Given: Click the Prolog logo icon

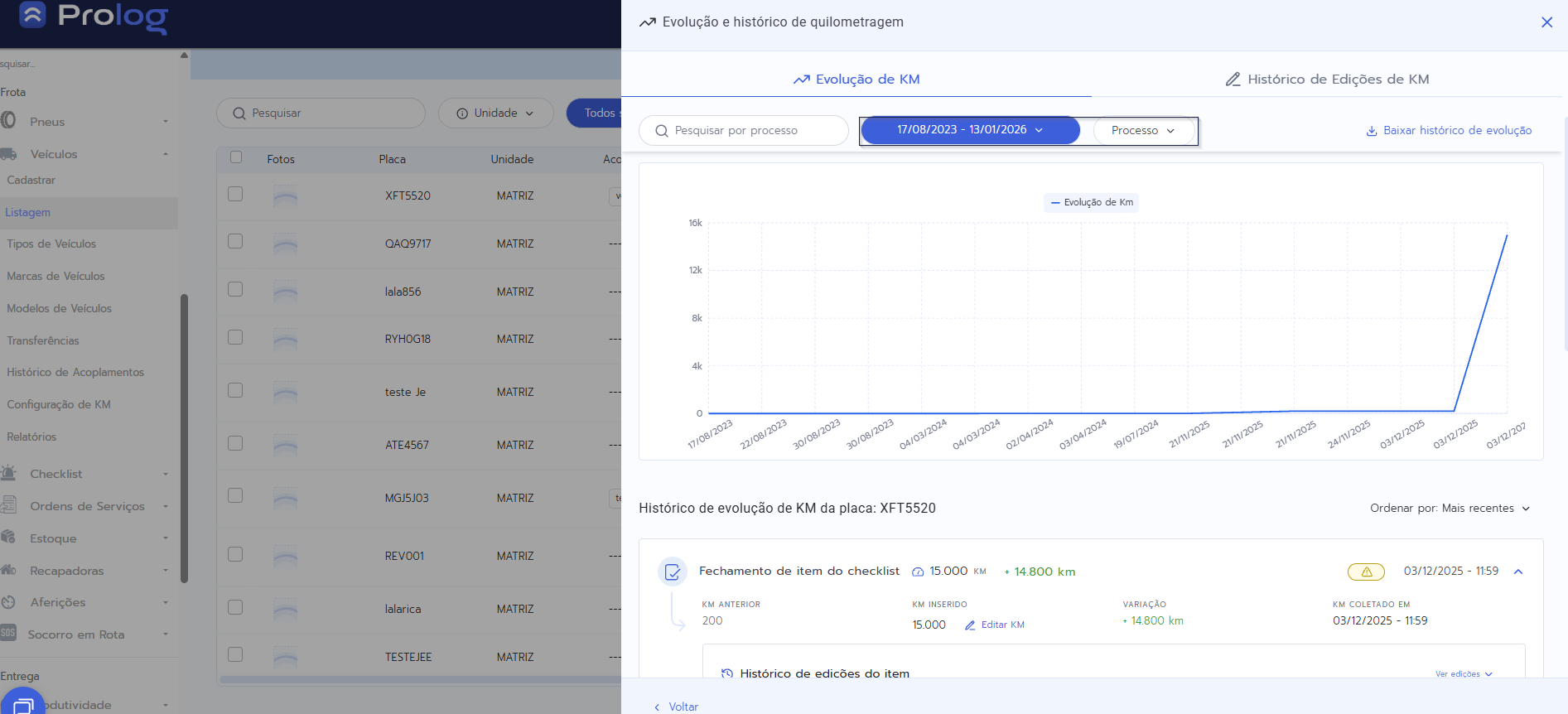Looking at the screenshot, I should click(32, 15).
